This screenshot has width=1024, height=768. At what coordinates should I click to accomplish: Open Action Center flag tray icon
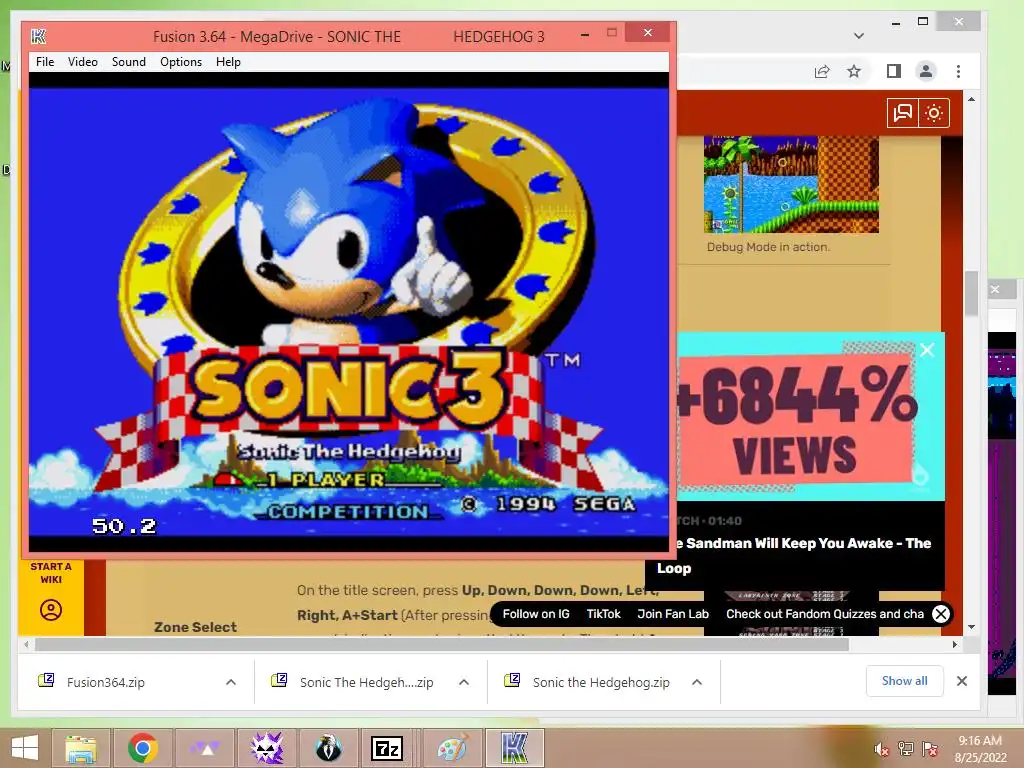[930, 749]
